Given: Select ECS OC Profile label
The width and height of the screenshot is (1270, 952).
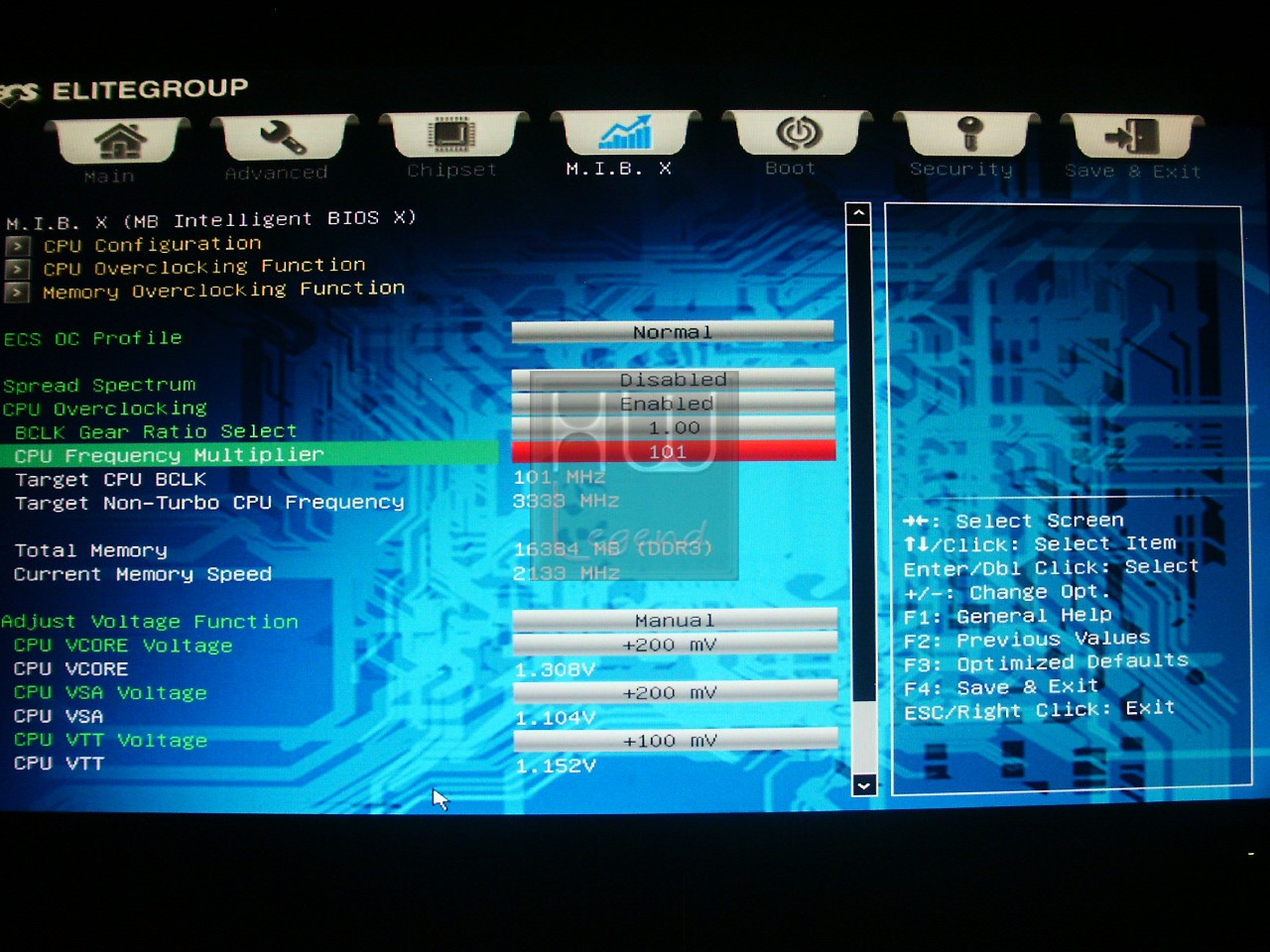Looking at the screenshot, I should click(x=93, y=338).
